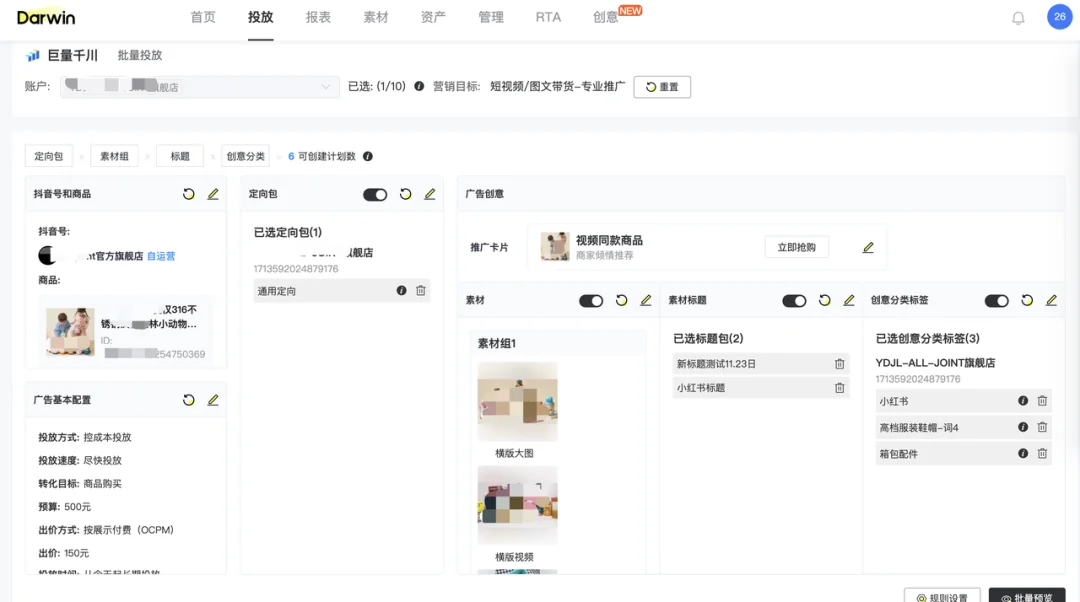Click the 批量预览 button
This screenshot has height=602, width=1080.
(x=1027, y=596)
